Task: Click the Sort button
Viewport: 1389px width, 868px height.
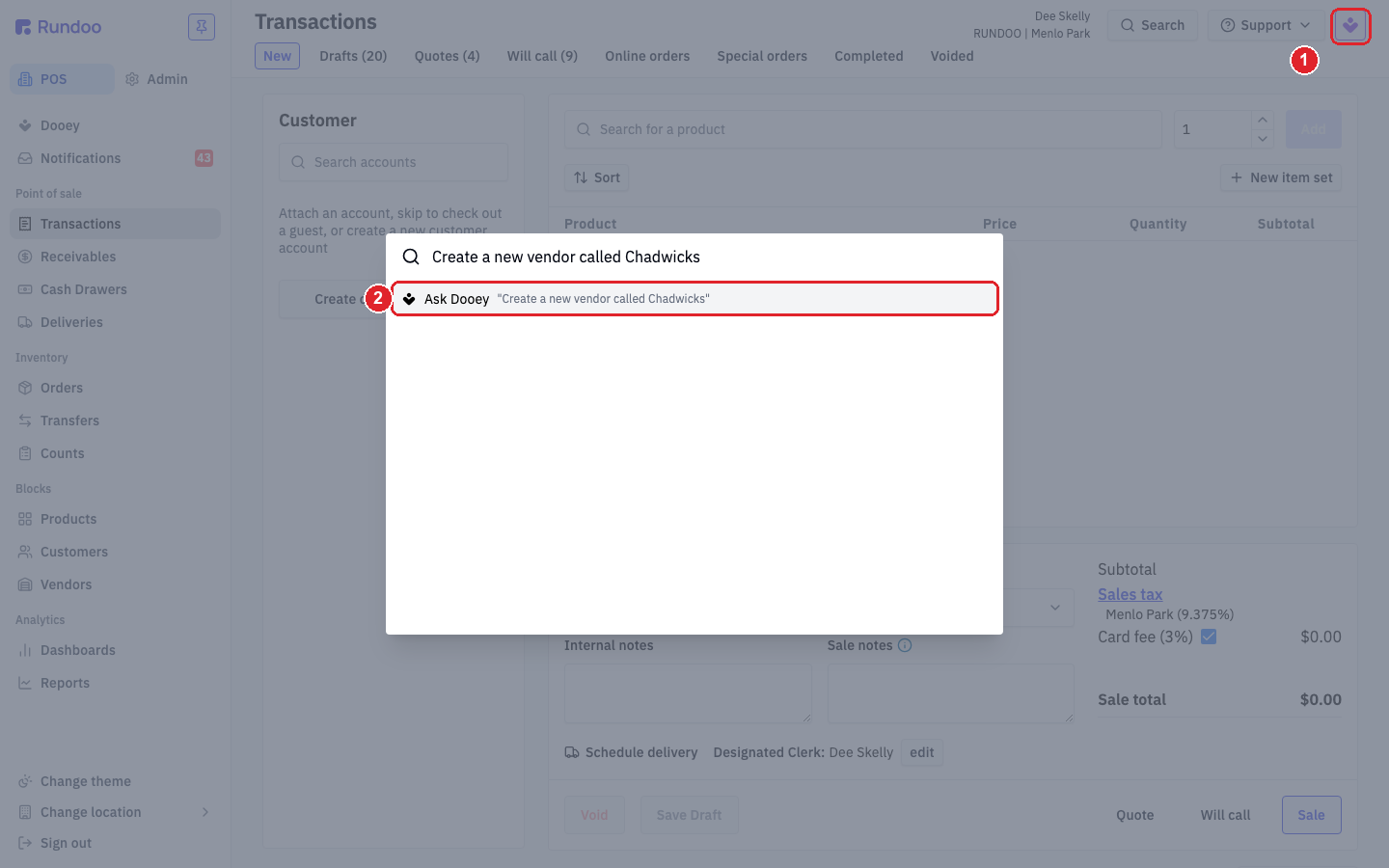Action: 597,177
